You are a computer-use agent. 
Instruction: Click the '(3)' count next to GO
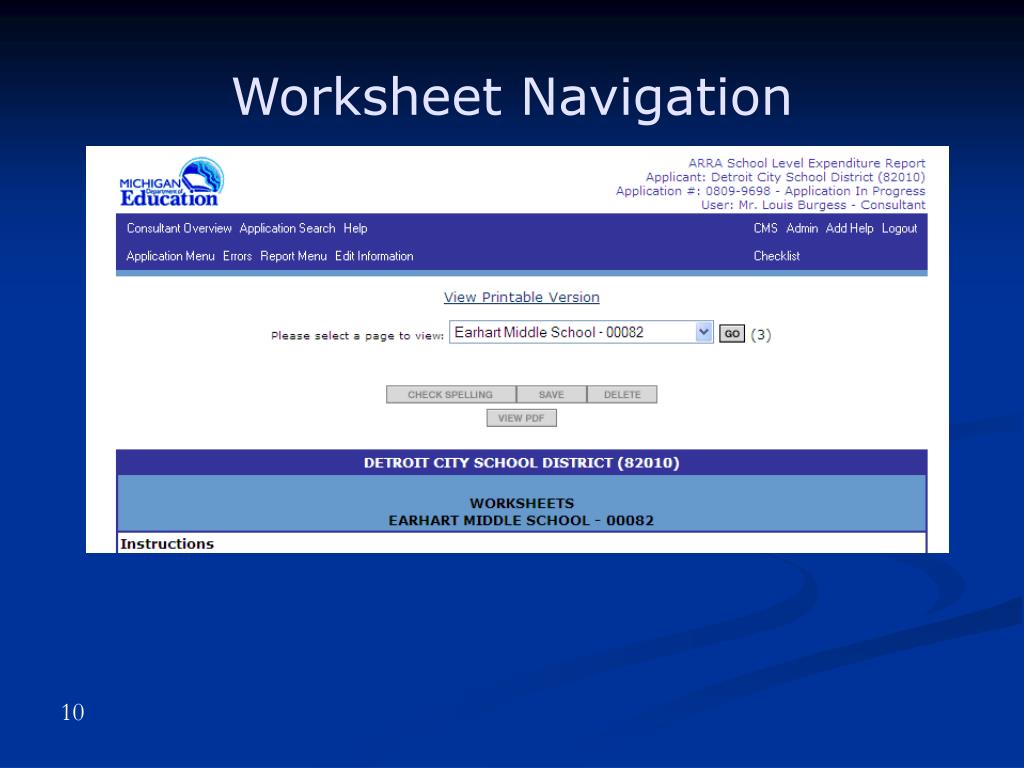pyautogui.click(x=761, y=335)
